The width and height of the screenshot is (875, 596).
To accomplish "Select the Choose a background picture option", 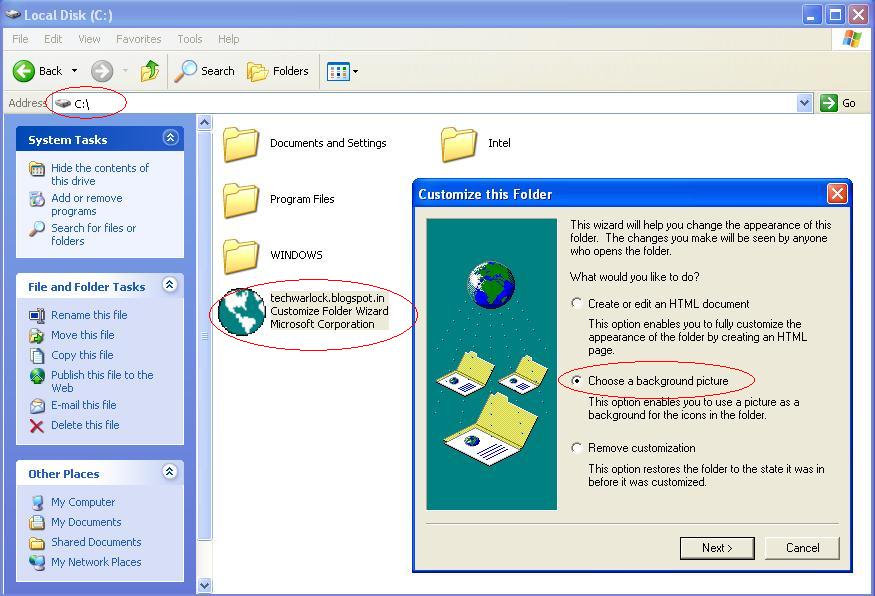I will [x=576, y=381].
